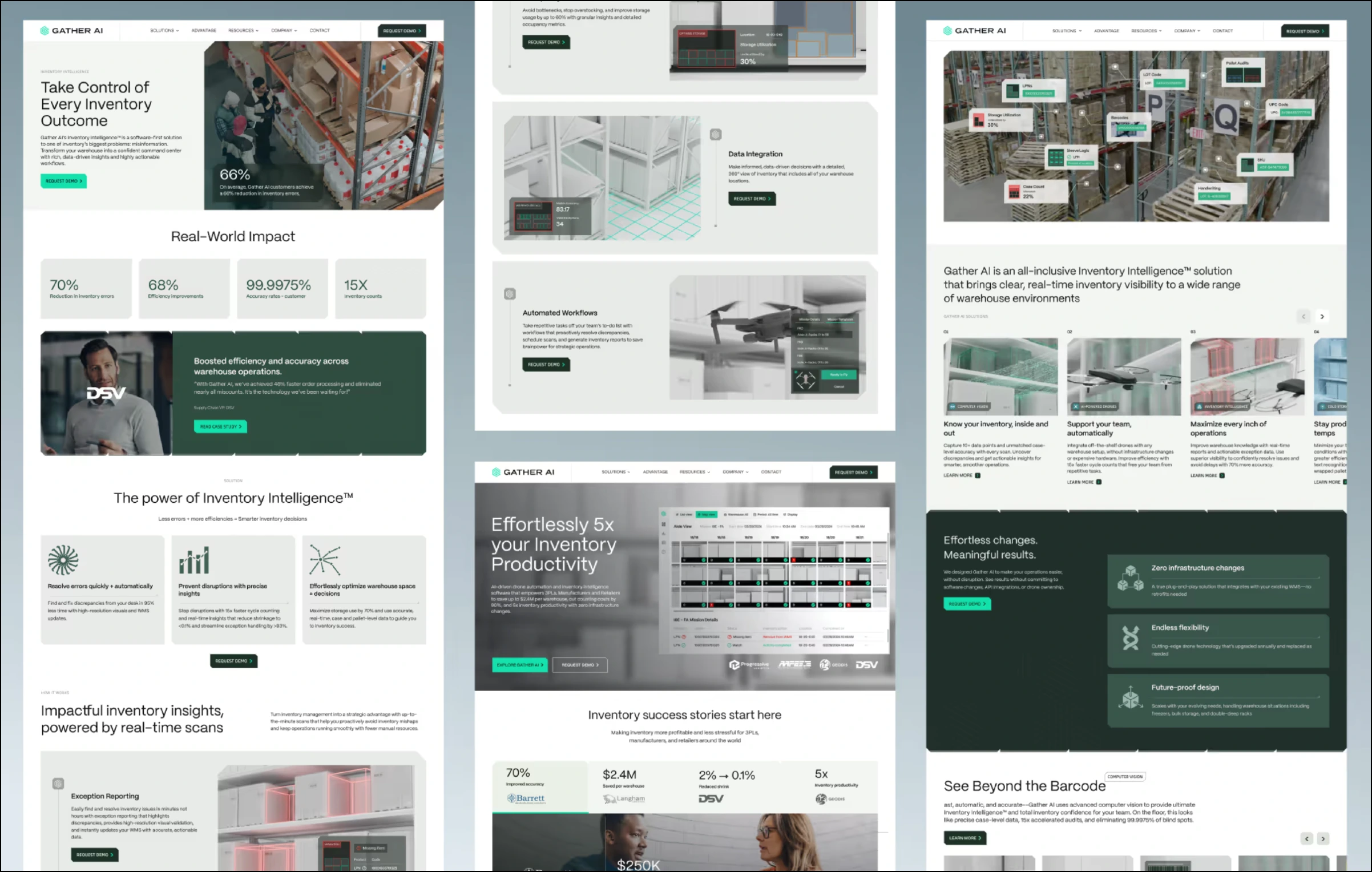Click the DNA-style icon beside 'Endless flexibility'
The width and height of the screenshot is (1372, 872).
tap(1130, 638)
